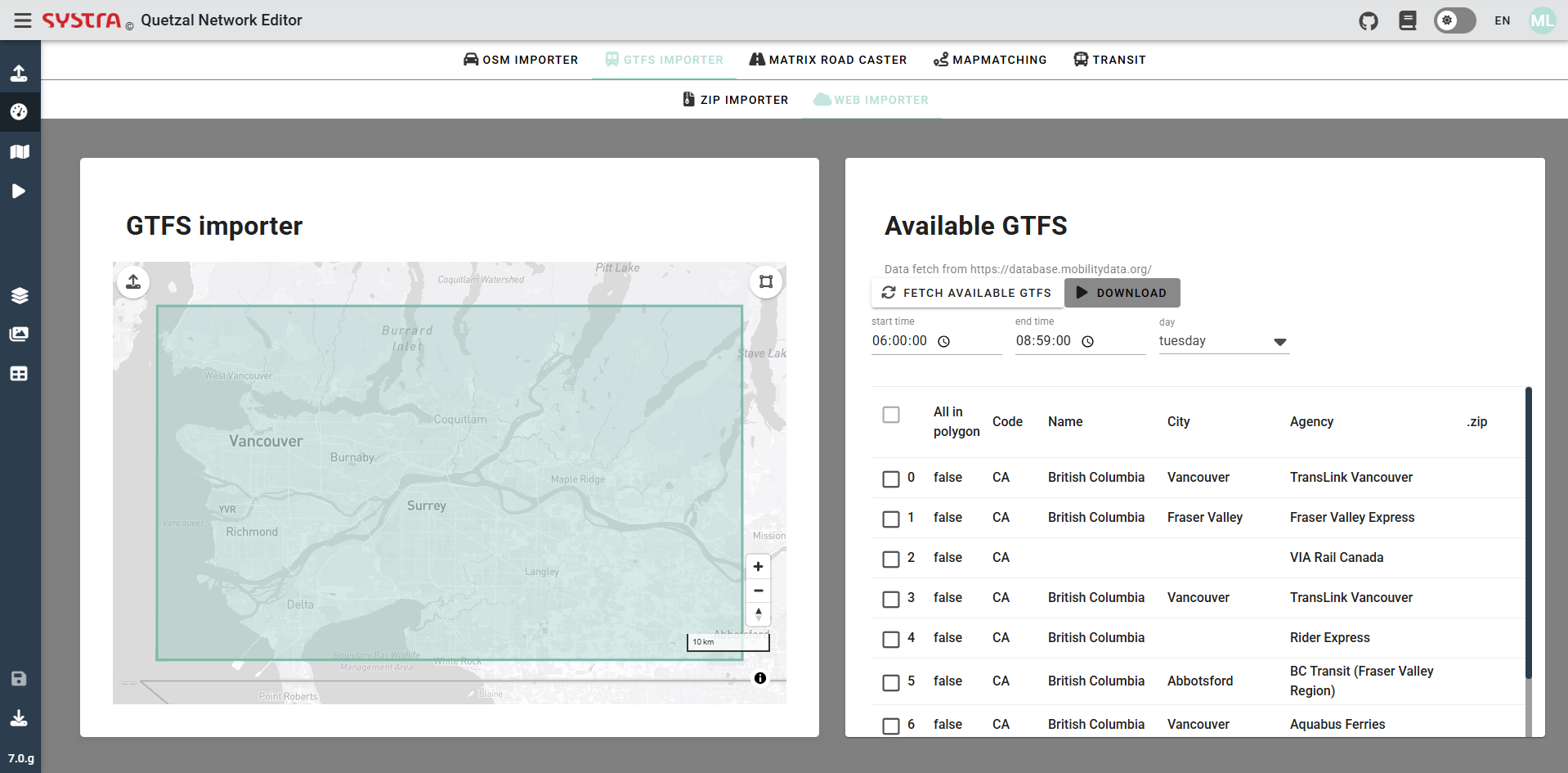Select the Web Importer sub-tab
The height and width of the screenshot is (773, 1568).
[871, 100]
